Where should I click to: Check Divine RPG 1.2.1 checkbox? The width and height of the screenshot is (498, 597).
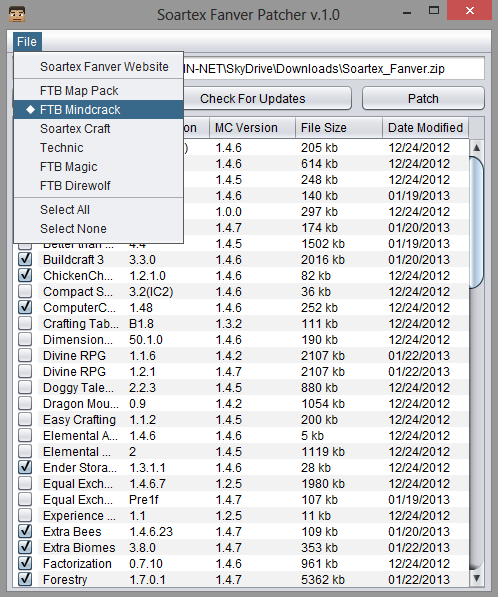[25, 371]
